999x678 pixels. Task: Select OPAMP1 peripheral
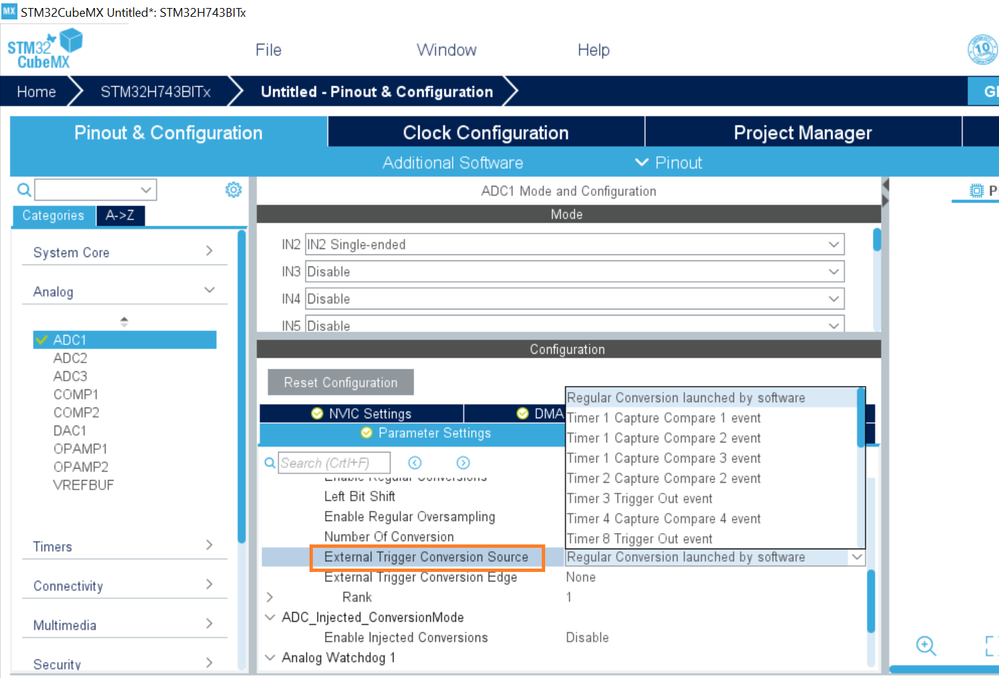(x=80, y=449)
